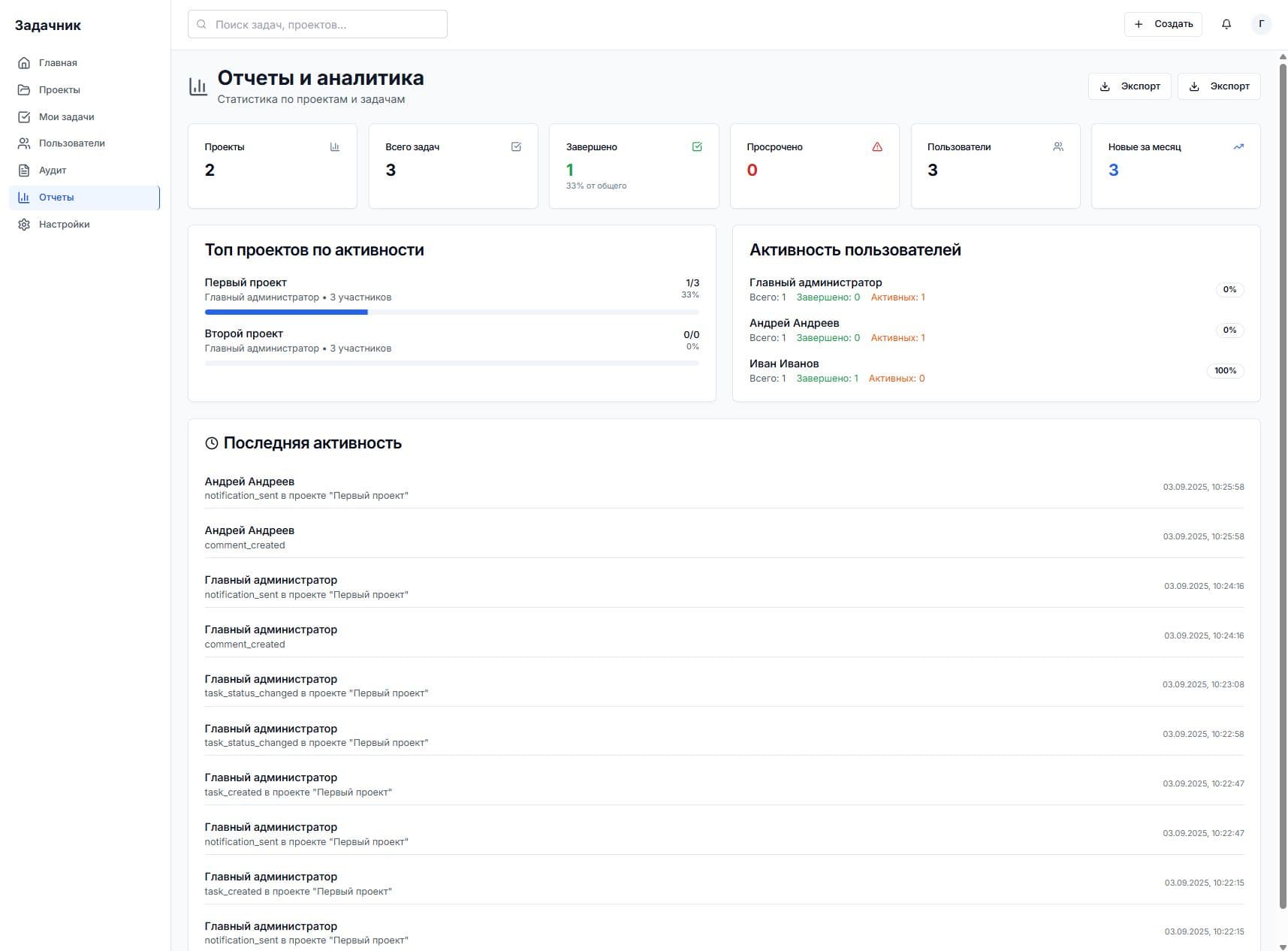
Task: Click the checkbox icon in Всего задач card
Action: click(516, 146)
